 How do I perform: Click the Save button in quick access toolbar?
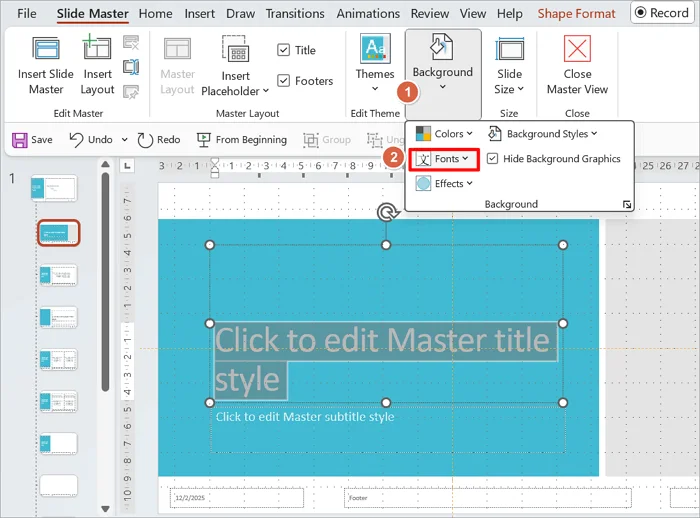[32, 140]
